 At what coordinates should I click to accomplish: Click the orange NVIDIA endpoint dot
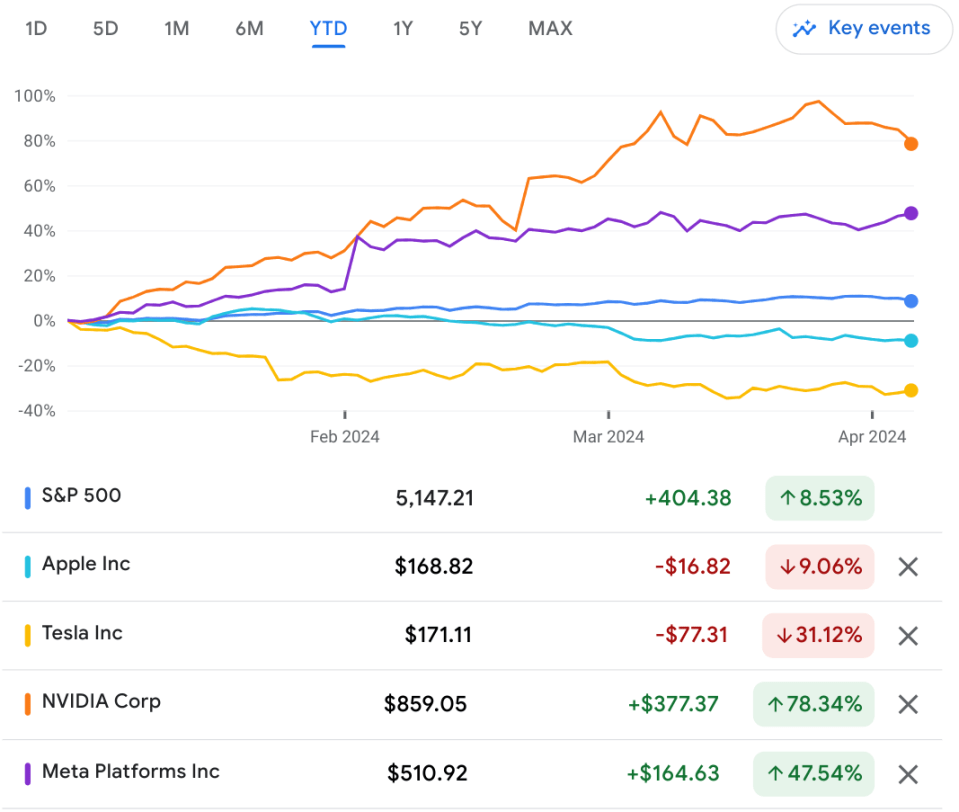coord(911,144)
